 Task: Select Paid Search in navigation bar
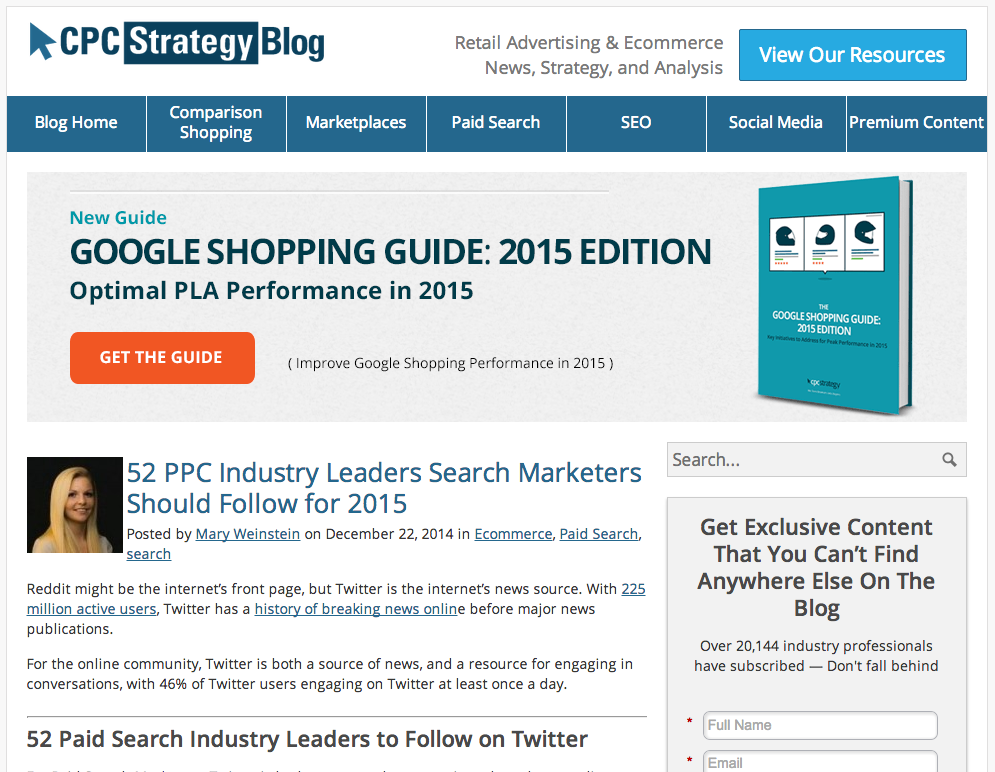(x=496, y=123)
